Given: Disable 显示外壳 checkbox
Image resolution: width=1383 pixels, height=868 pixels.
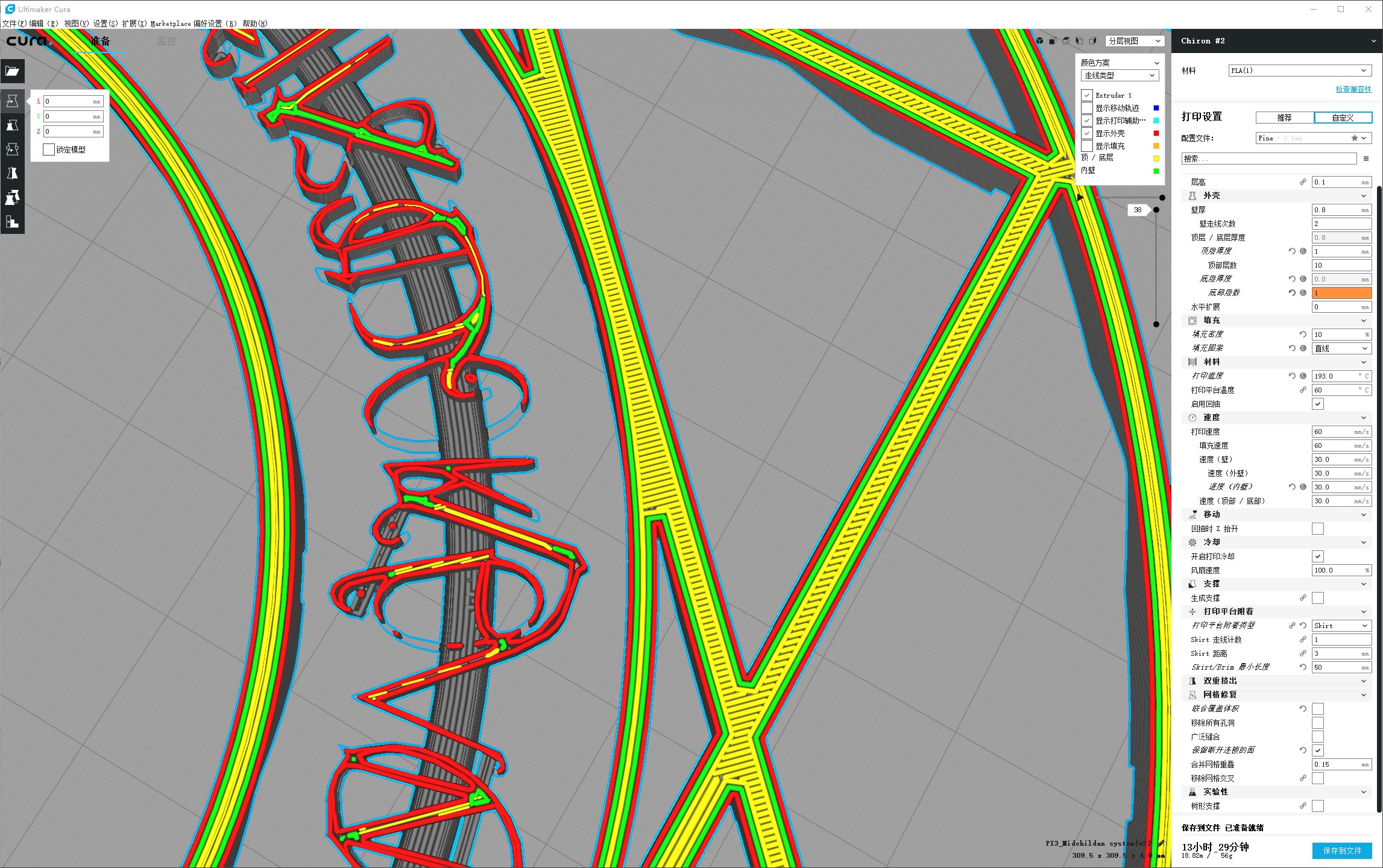Looking at the screenshot, I should (x=1087, y=133).
